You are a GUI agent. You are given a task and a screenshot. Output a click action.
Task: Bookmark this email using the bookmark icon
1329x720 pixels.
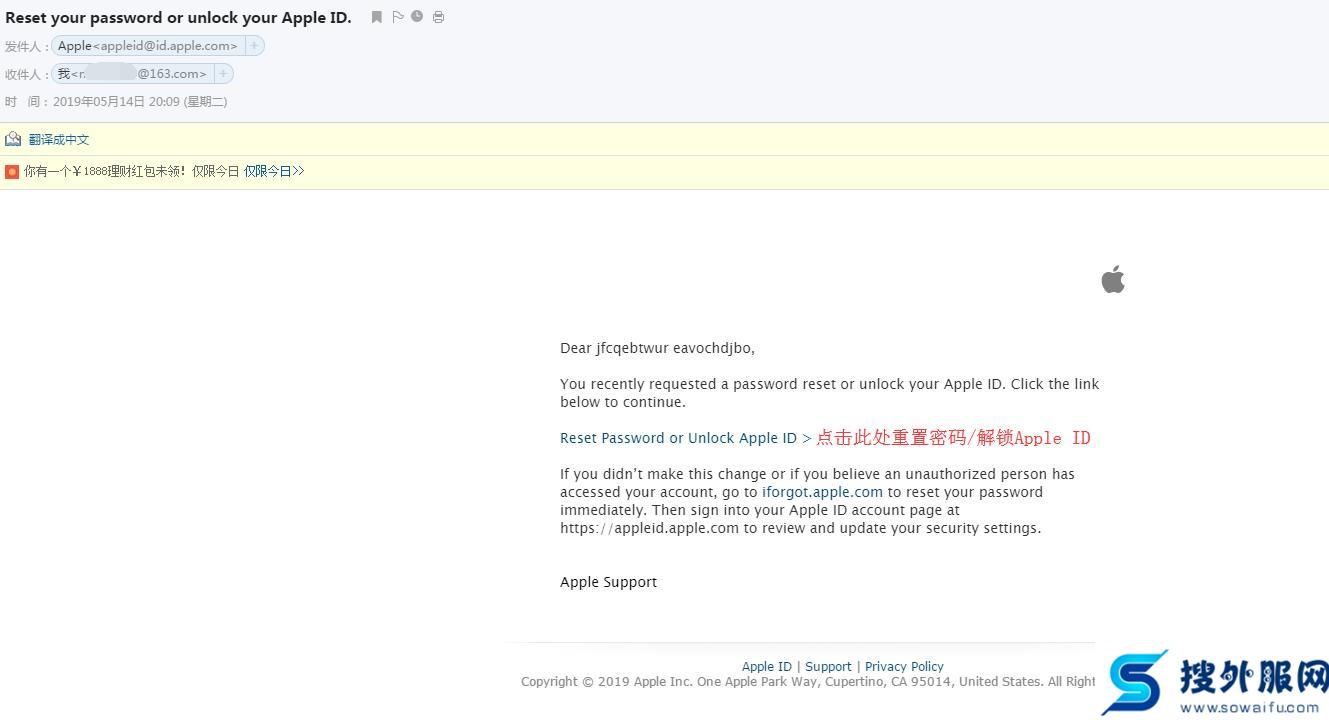376,16
